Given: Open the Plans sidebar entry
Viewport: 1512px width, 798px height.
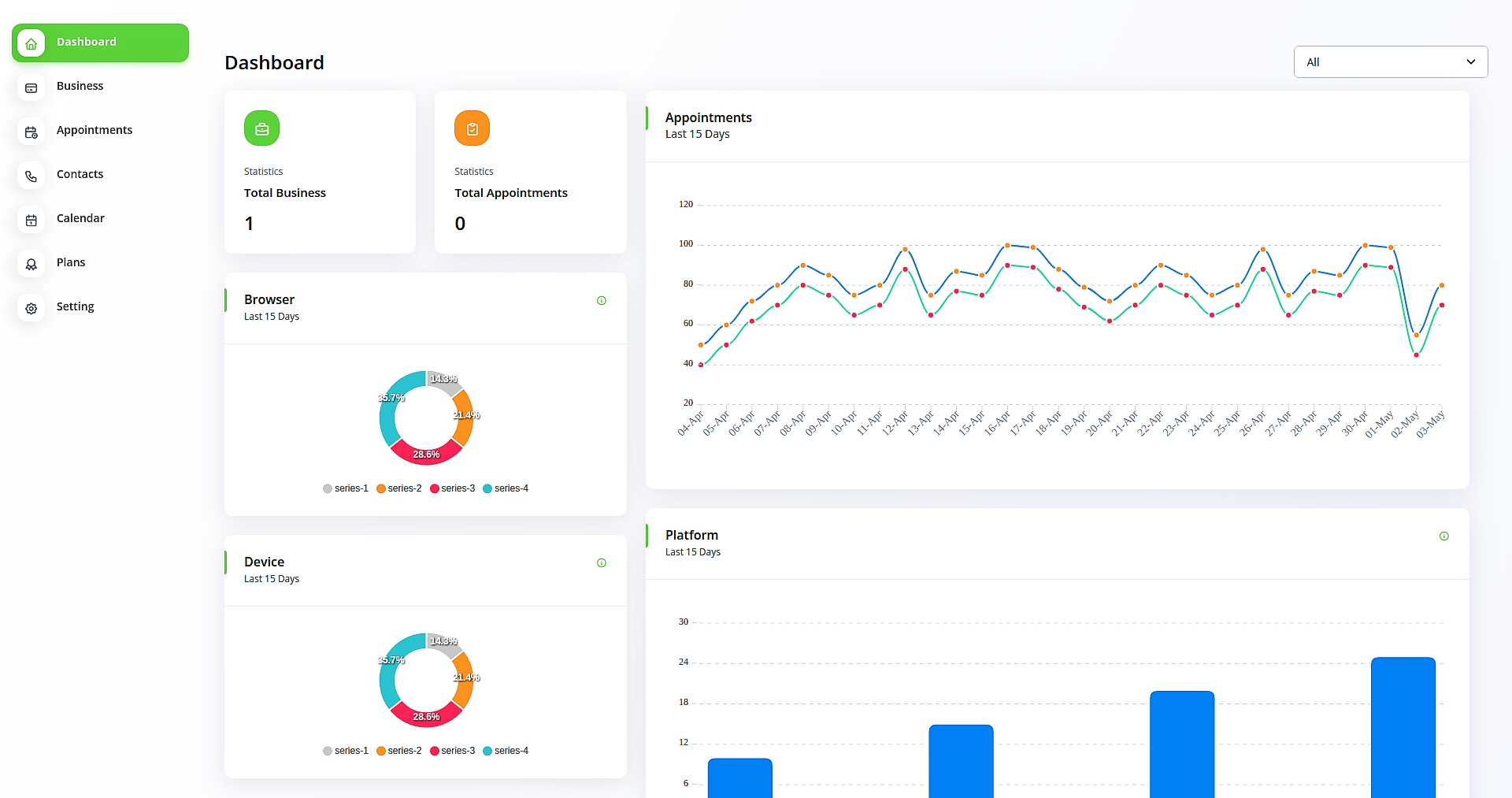Looking at the screenshot, I should click(100, 263).
